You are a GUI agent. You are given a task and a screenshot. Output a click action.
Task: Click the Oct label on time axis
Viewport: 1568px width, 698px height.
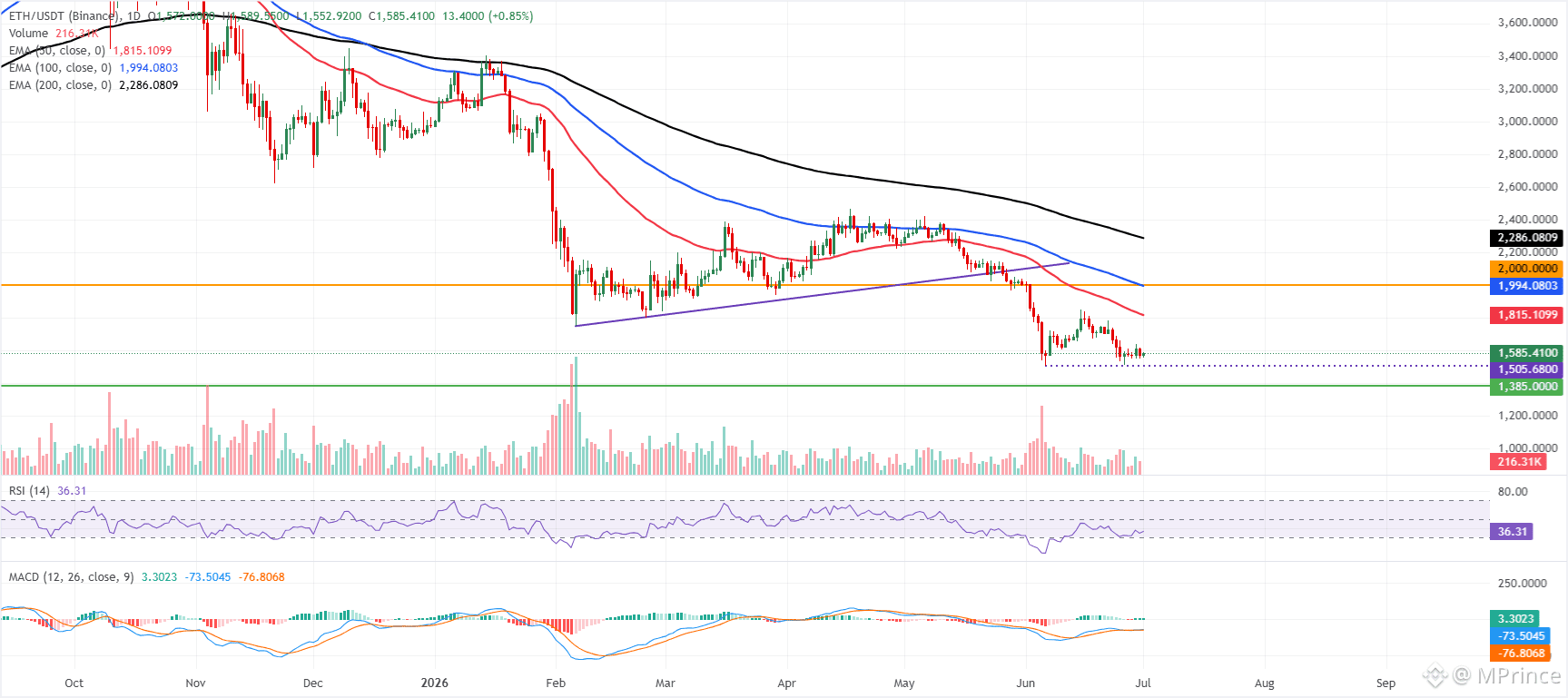tap(74, 683)
